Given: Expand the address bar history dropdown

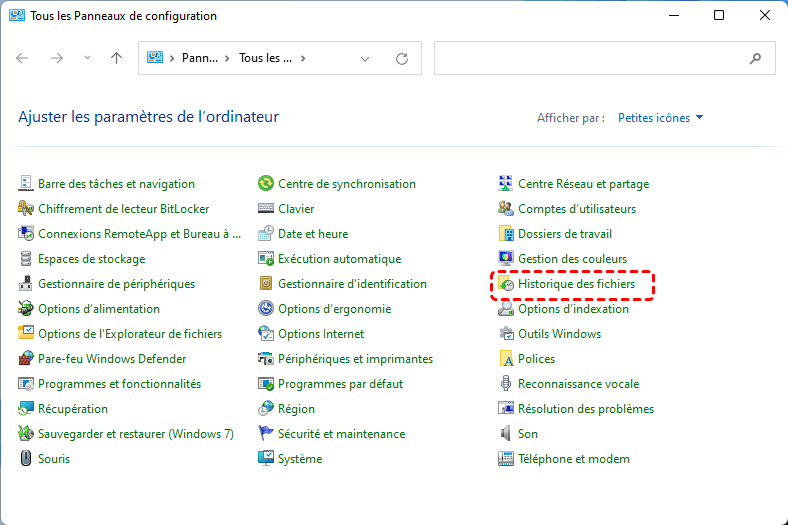Looking at the screenshot, I should 365,59.
